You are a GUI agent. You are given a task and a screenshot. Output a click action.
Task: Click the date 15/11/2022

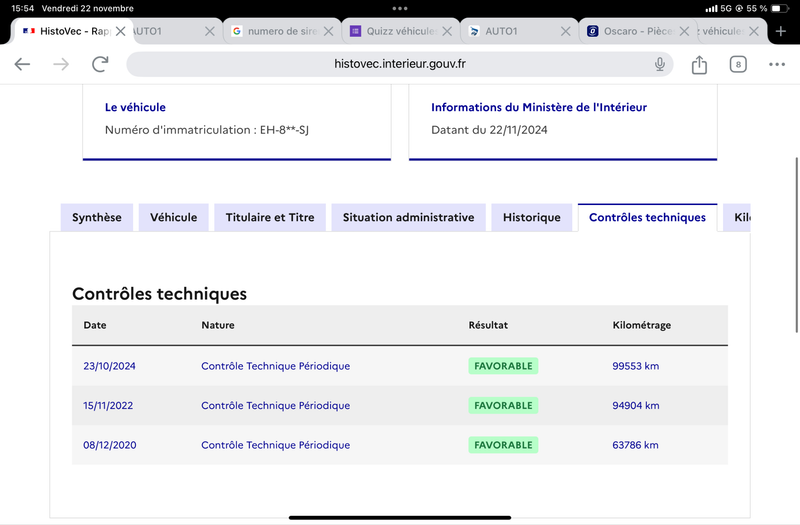point(108,406)
